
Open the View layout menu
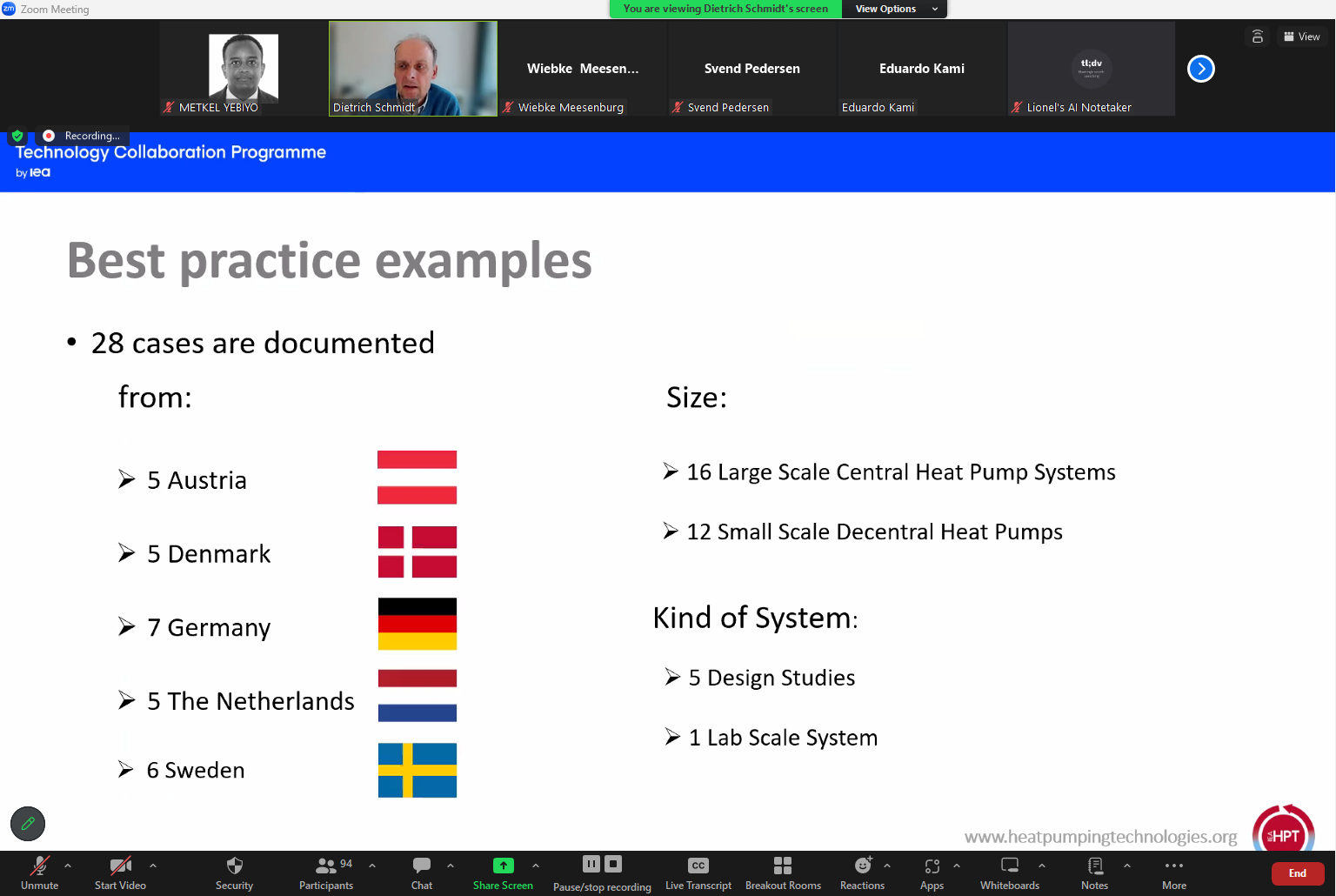1301,37
